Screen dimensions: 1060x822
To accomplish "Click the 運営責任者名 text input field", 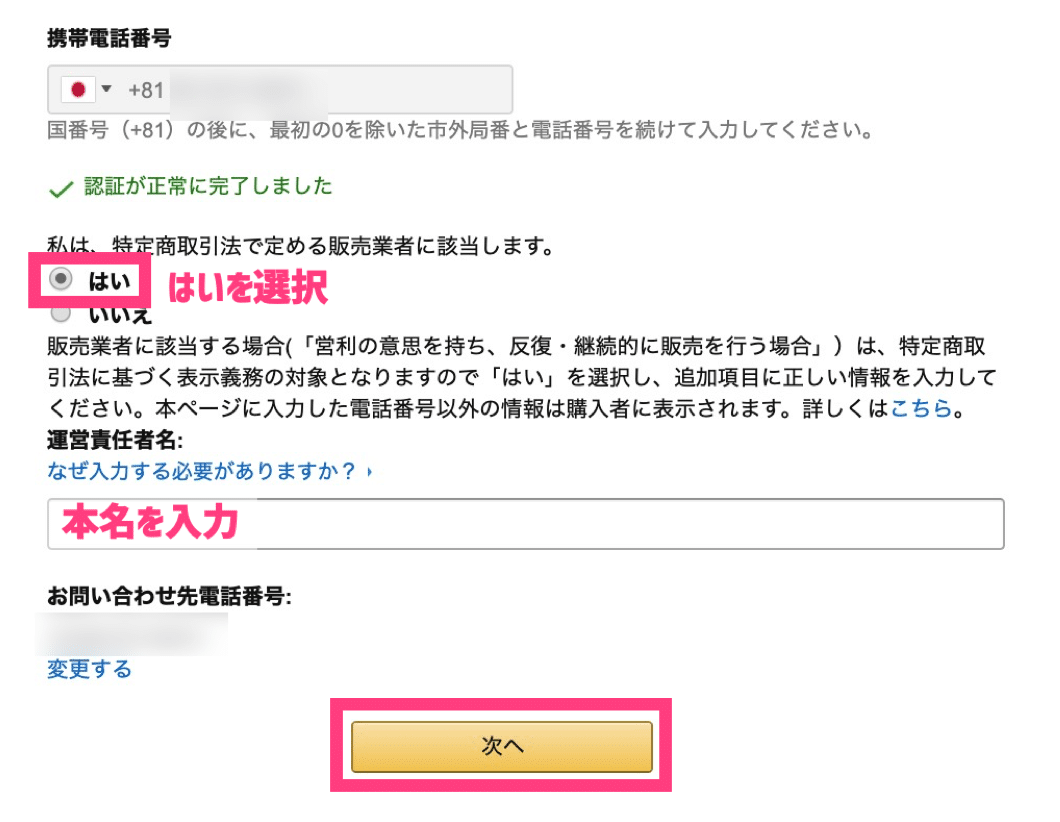I will 525,524.
